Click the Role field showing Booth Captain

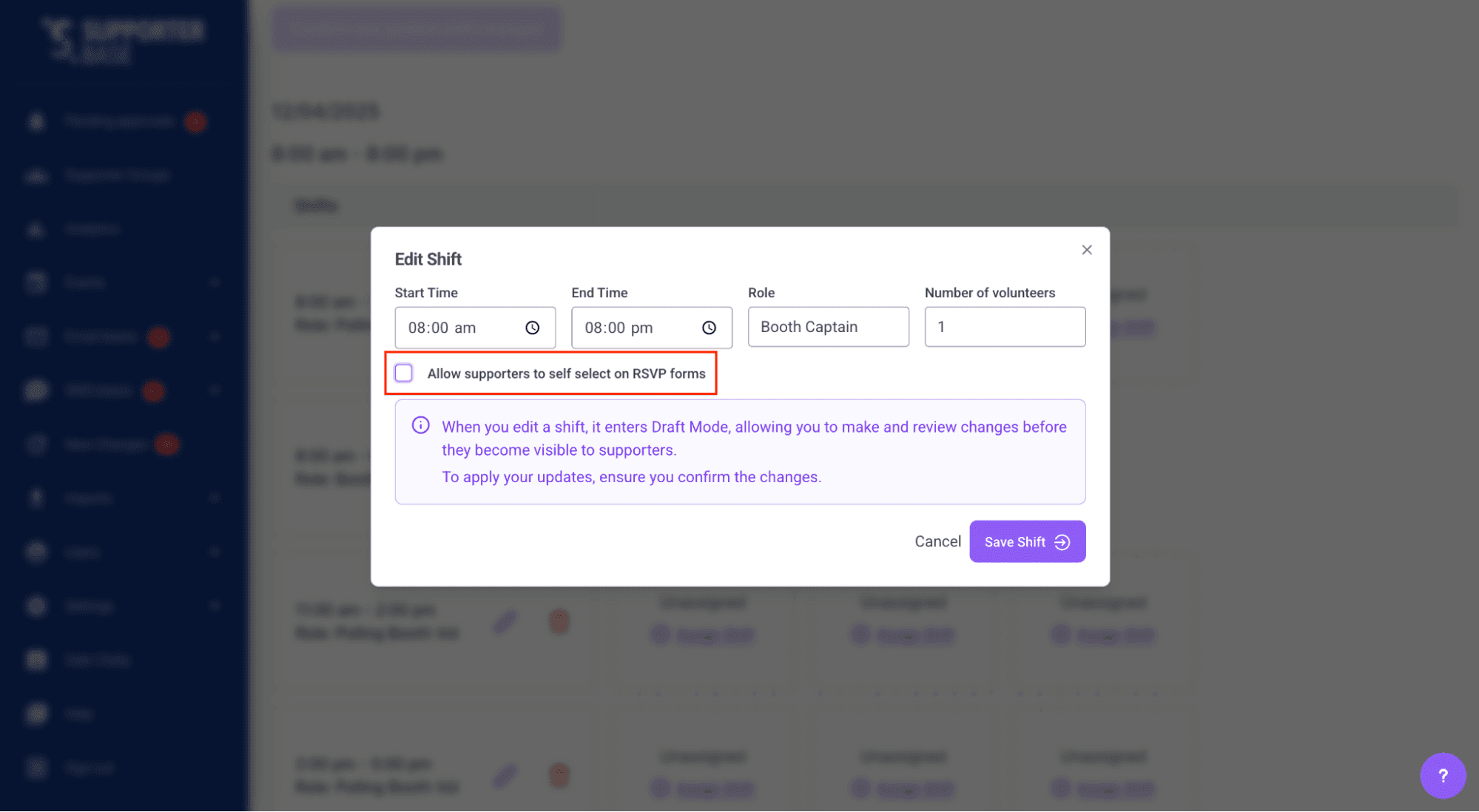click(828, 327)
